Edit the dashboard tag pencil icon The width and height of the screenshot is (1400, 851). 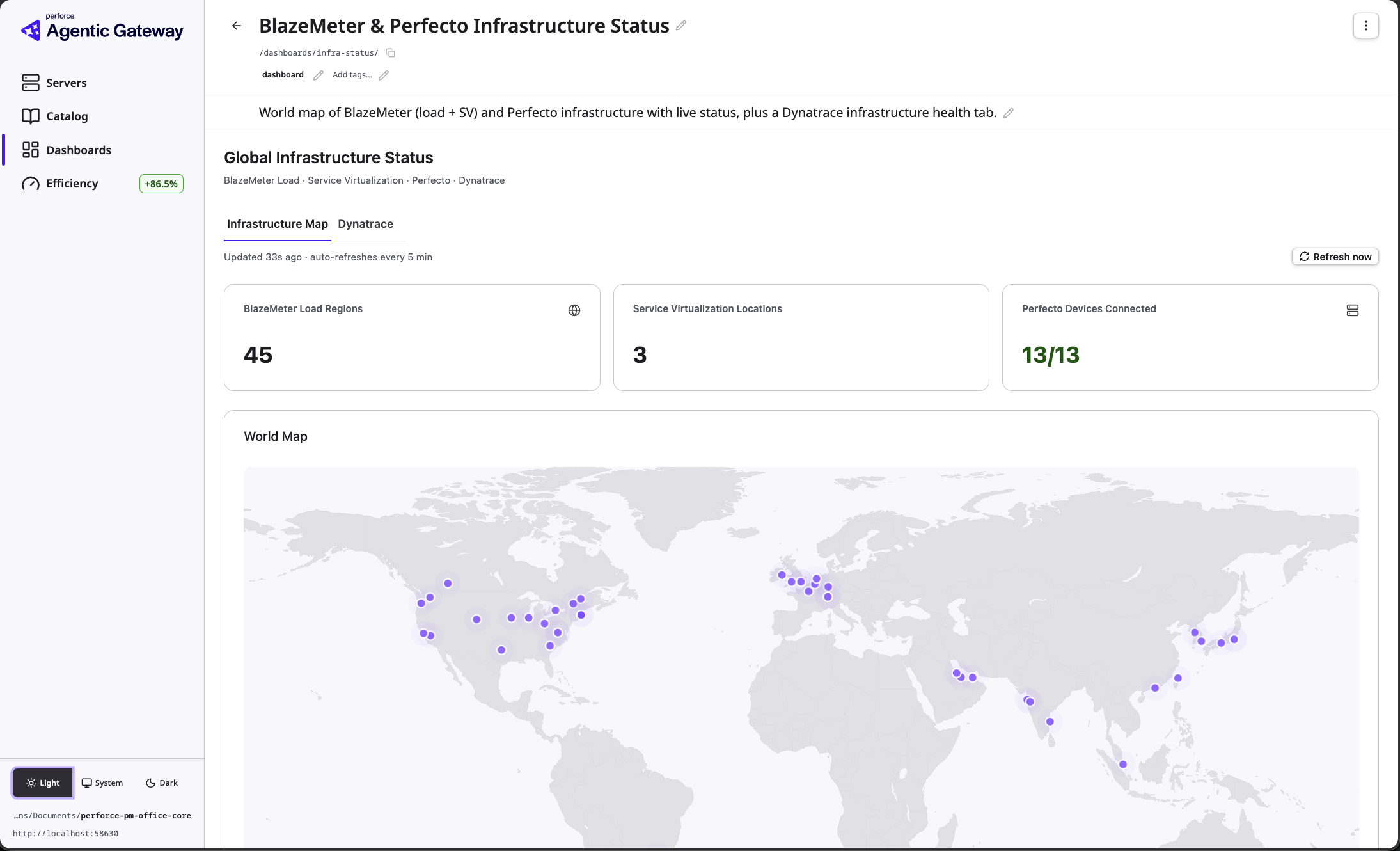(318, 75)
